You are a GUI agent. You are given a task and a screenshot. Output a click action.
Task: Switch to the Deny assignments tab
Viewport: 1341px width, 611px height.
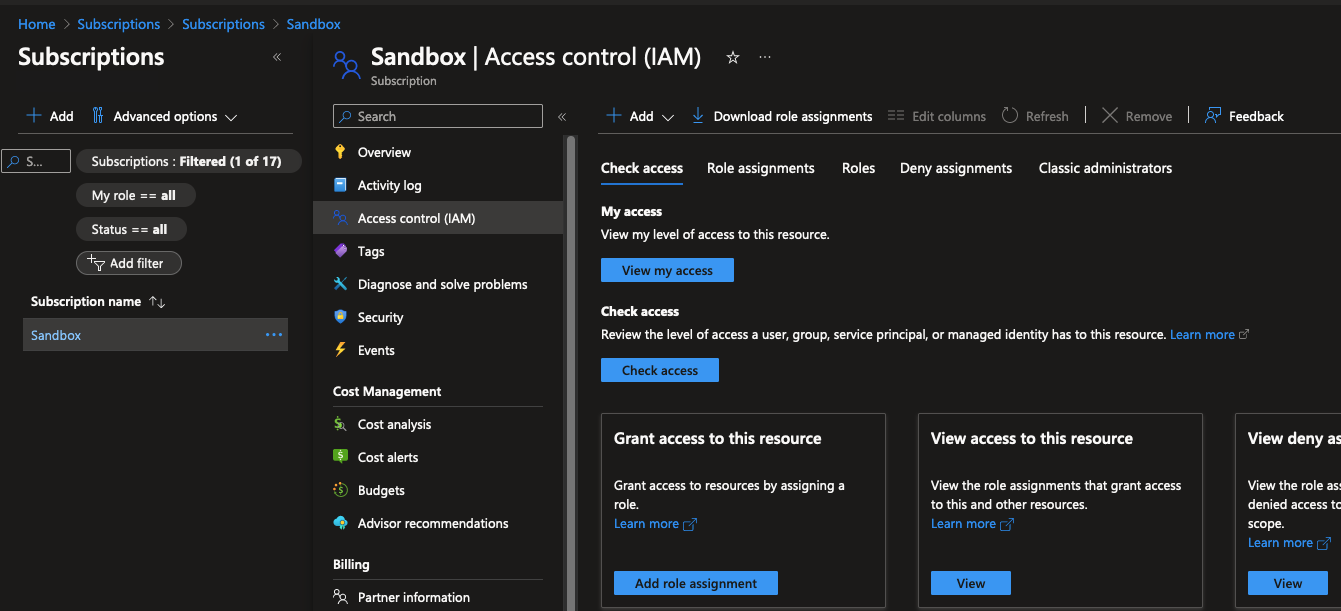(x=956, y=168)
